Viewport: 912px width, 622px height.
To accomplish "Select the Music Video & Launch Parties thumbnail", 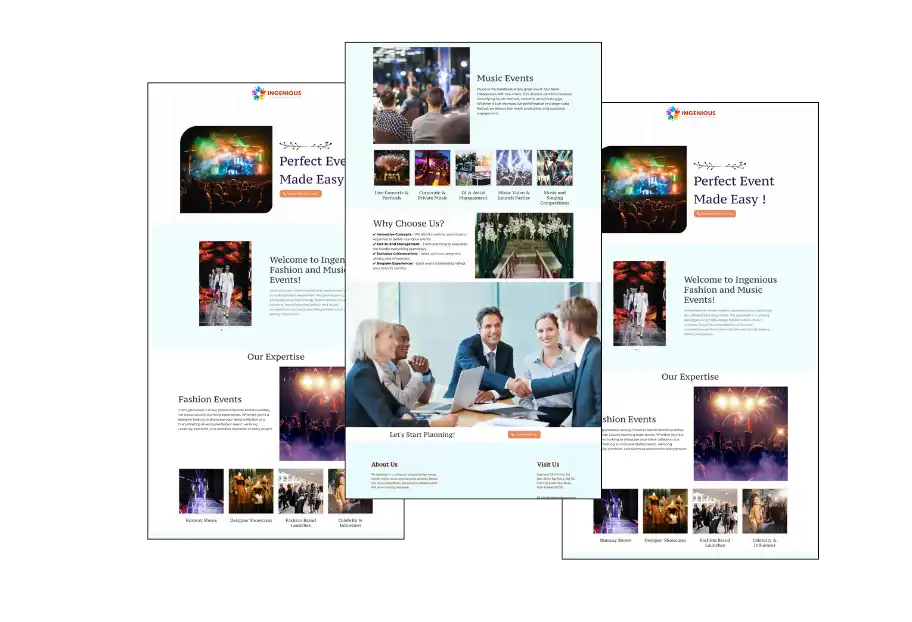I will coord(514,168).
